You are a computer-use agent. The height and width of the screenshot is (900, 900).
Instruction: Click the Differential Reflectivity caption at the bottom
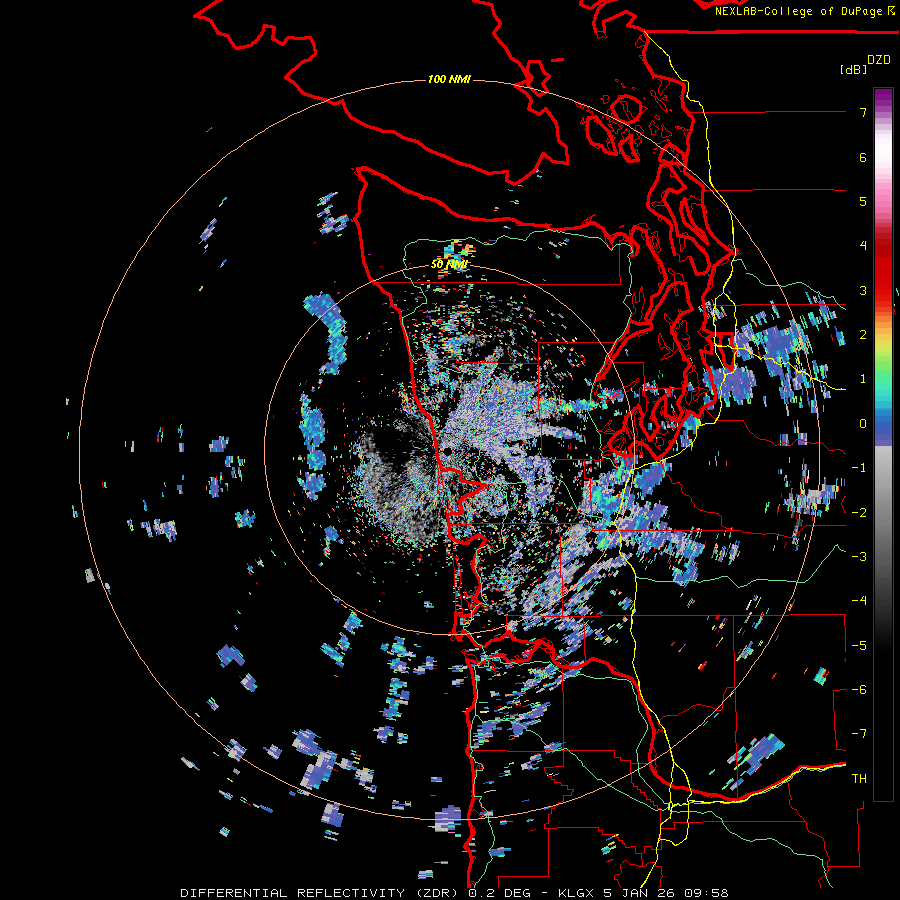(454, 893)
